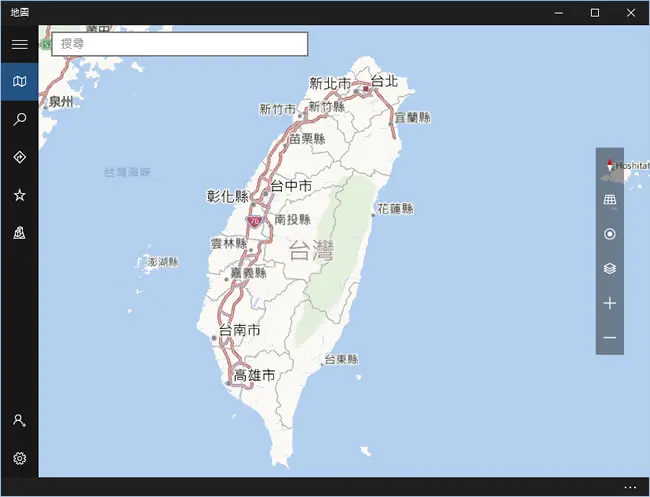The width and height of the screenshot is (650, 497).
Task: Click the 搜尋 search input box
Action: coord(179,44)
